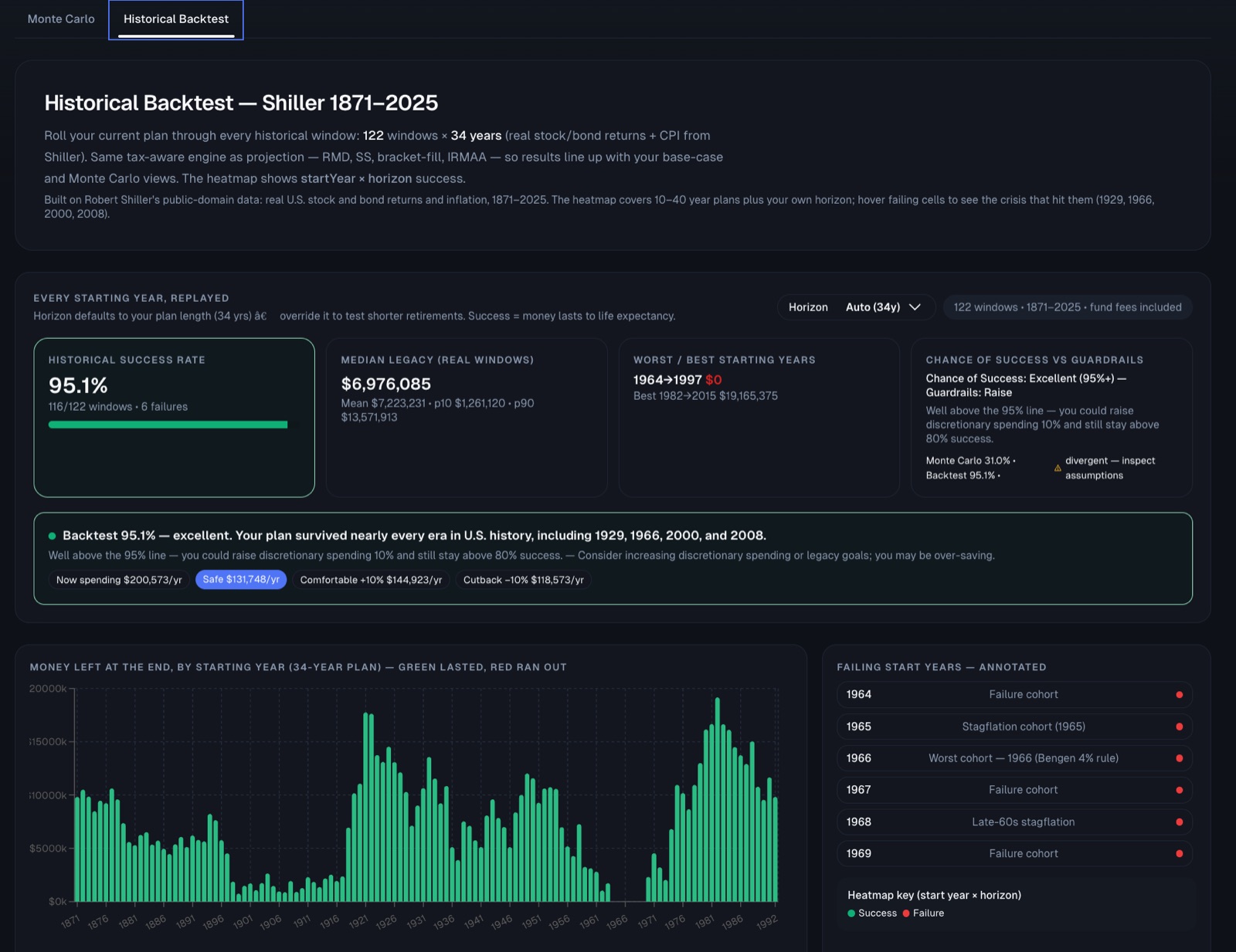Select the 1967 Failure cohort row
This screenshot has height=952, width=1236.
[1014, 790]
